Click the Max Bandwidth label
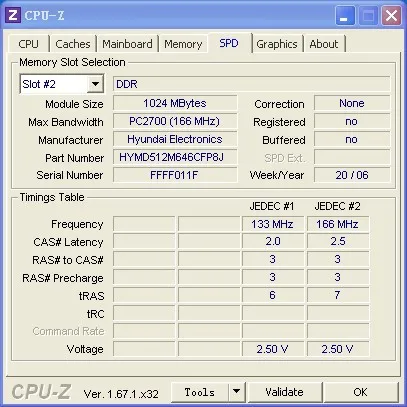The image size is (407, 407). click(x=66, y=122)
